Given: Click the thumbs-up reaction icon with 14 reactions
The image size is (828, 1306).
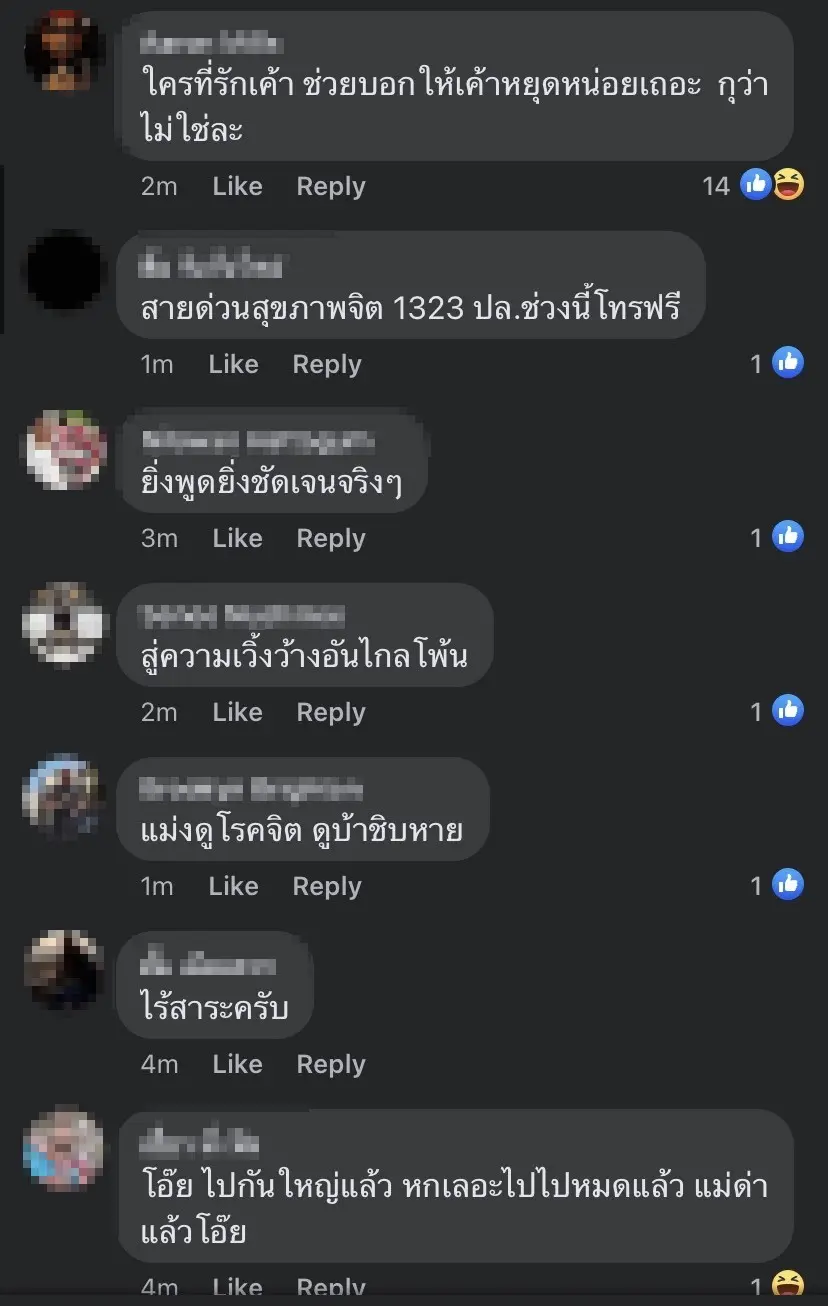Looking at the screenshot, I should click(x=757, y=184).
